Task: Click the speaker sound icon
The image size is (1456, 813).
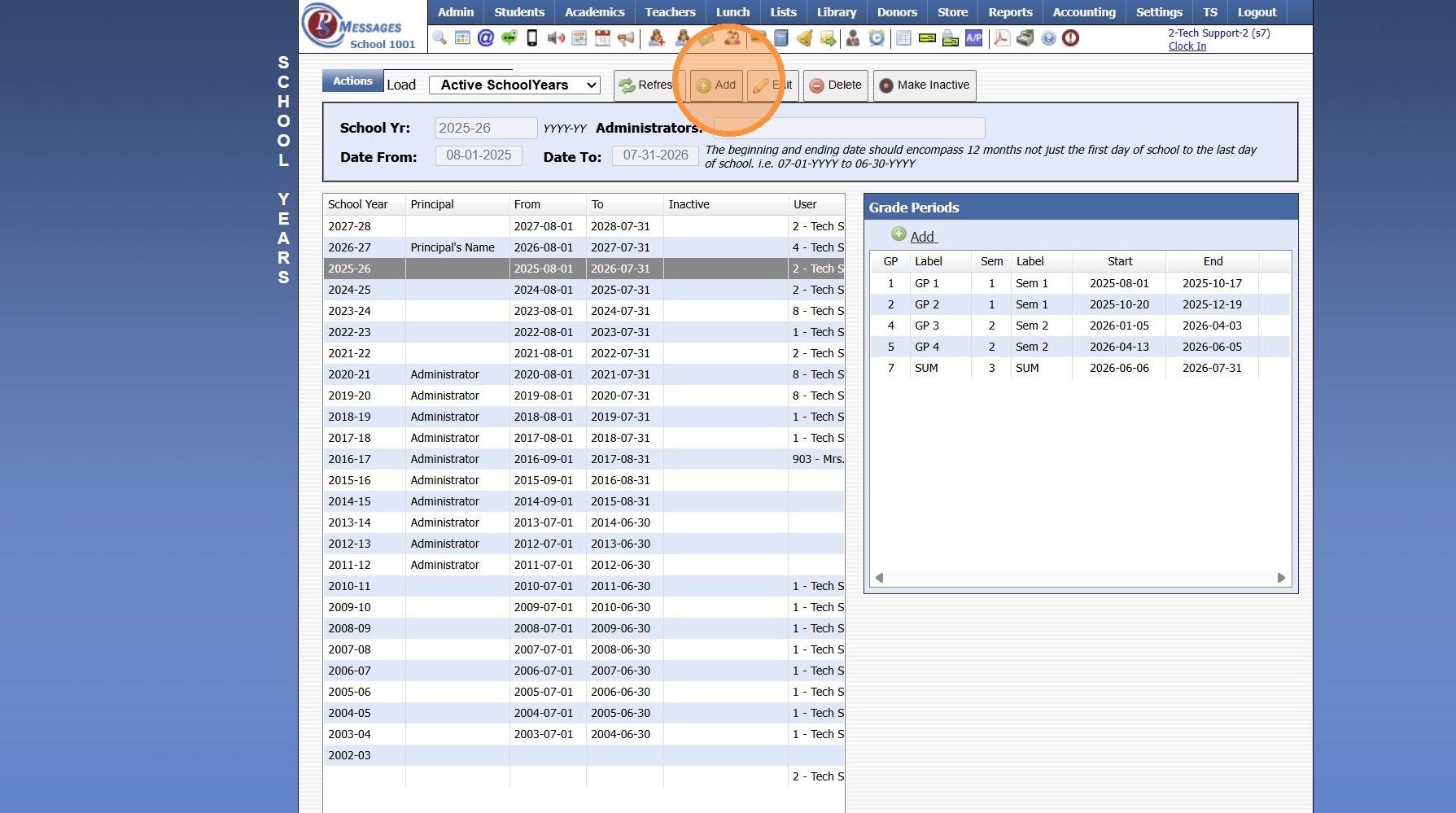Action: click(x=556, y=38)
